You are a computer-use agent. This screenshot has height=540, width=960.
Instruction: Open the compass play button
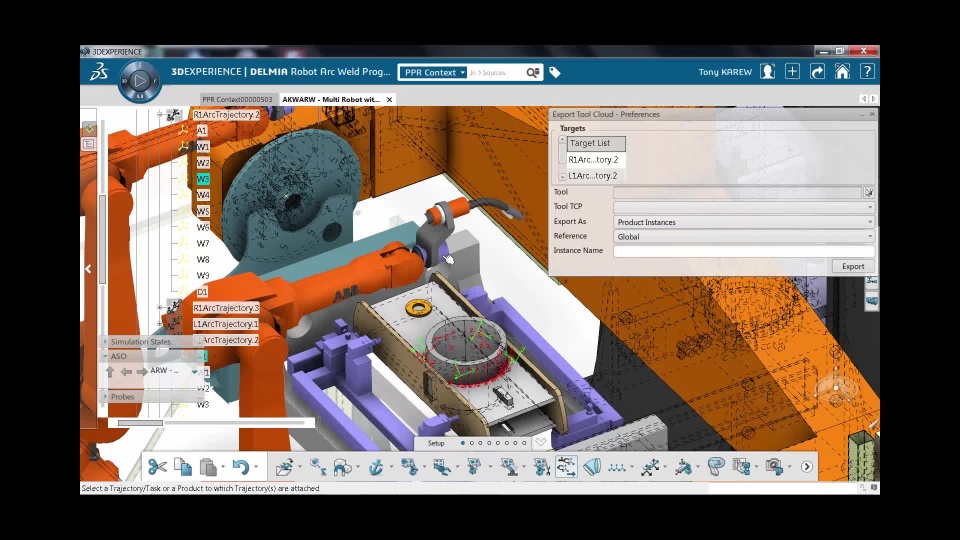point(140,80)
